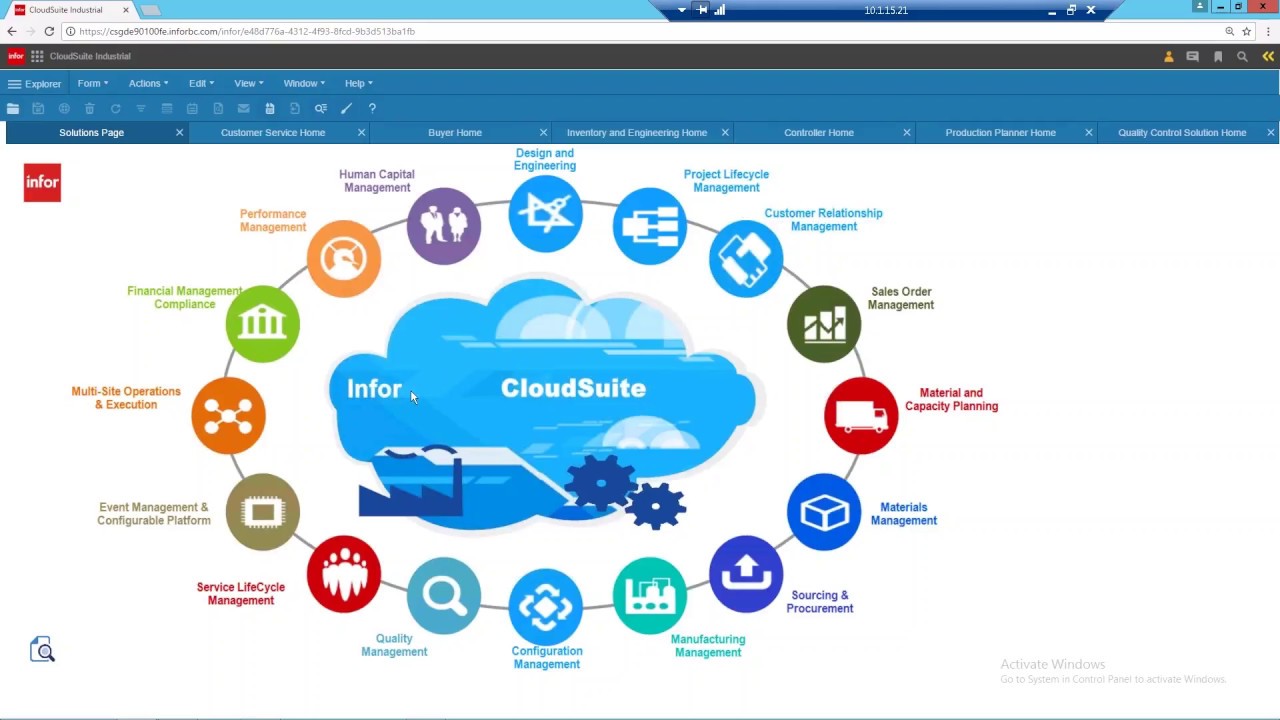This screenshot has width=1280, height=720.
Task: Close the Customer Service Home tab
Action: pyautogui.click(x=361, y=132)
